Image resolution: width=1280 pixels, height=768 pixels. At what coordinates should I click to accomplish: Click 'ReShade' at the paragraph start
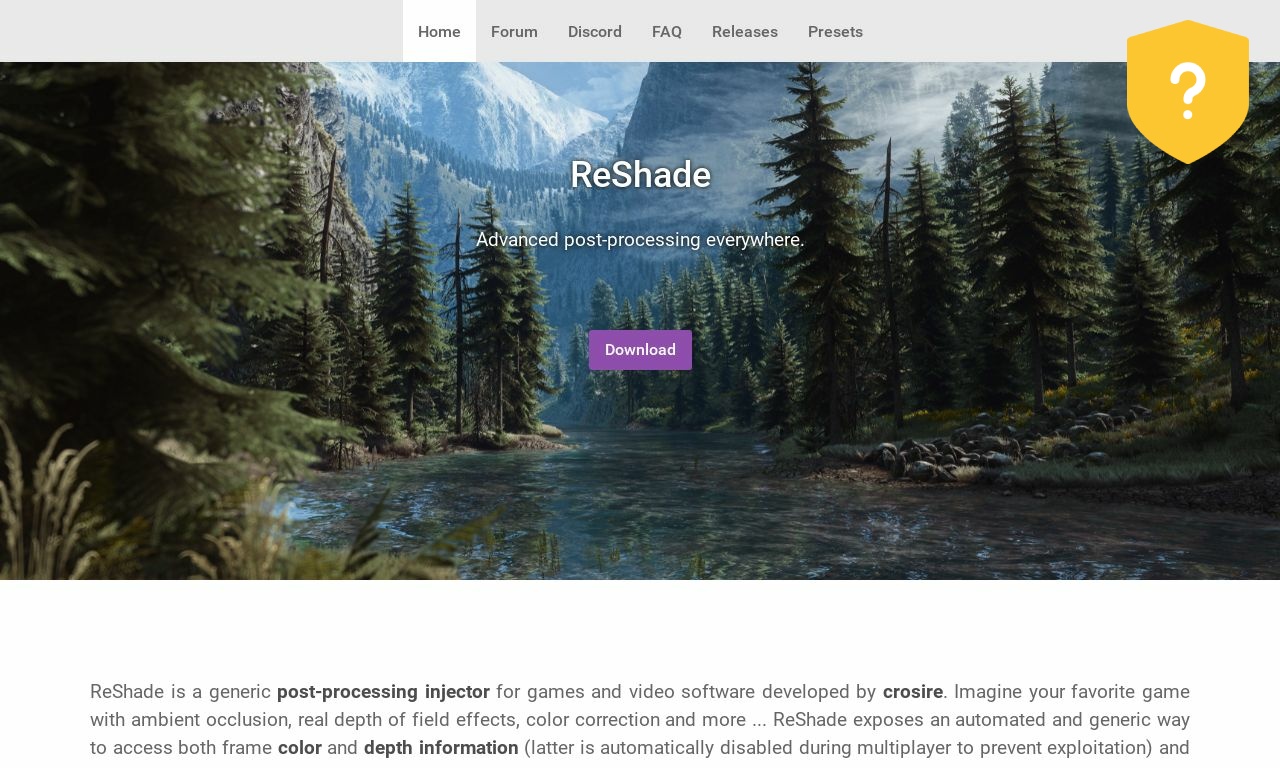[x=127, y=692]
